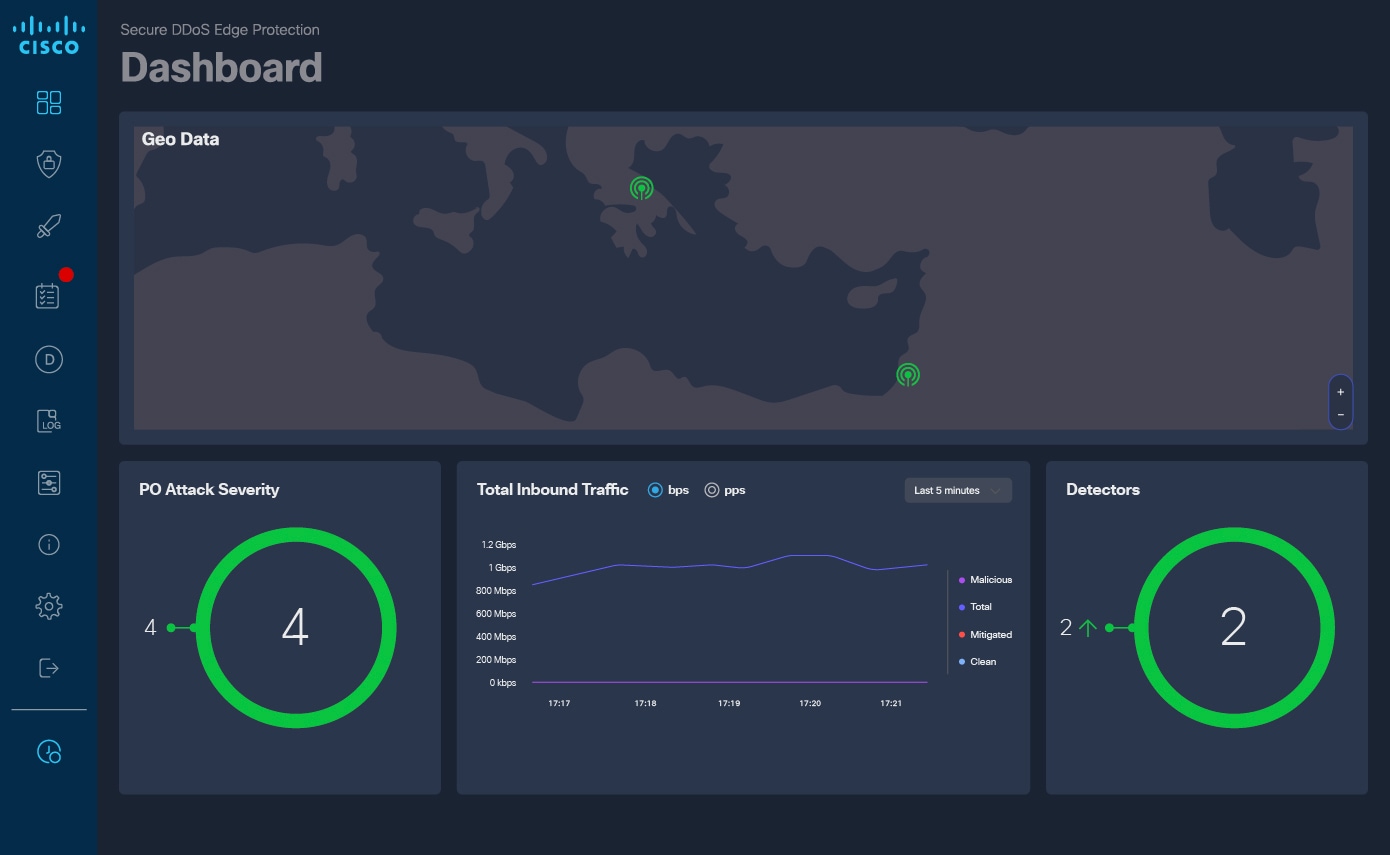Open the dashboard grid icon in sidebar
The width and height of the screenshot is (1390, 855).
coord(49,103)
